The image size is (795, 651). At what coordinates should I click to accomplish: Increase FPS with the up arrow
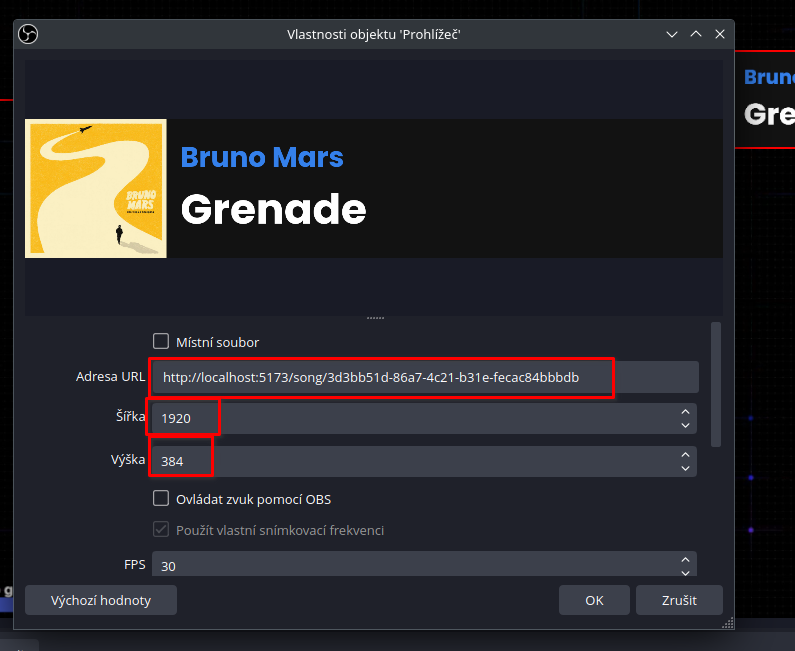pyautogui.click(x=685, y=560)
